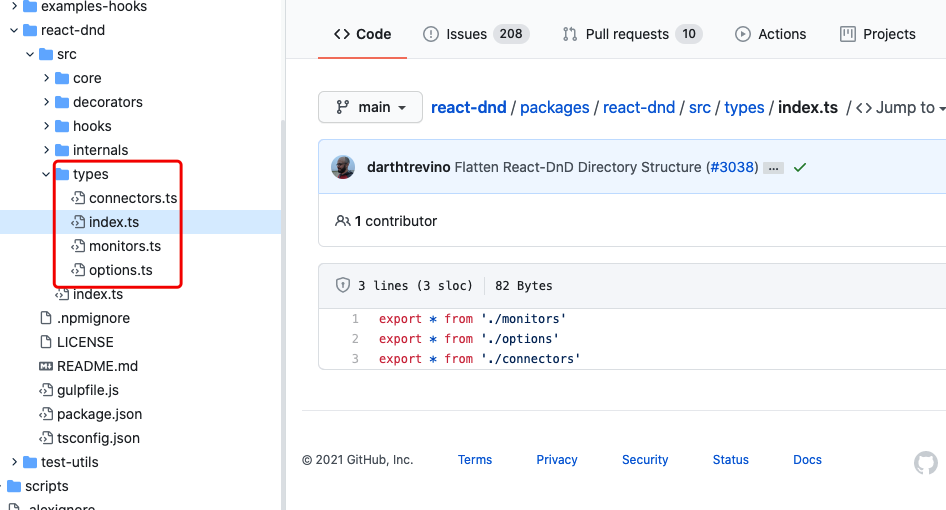Click code line number 1

[355, 319]
